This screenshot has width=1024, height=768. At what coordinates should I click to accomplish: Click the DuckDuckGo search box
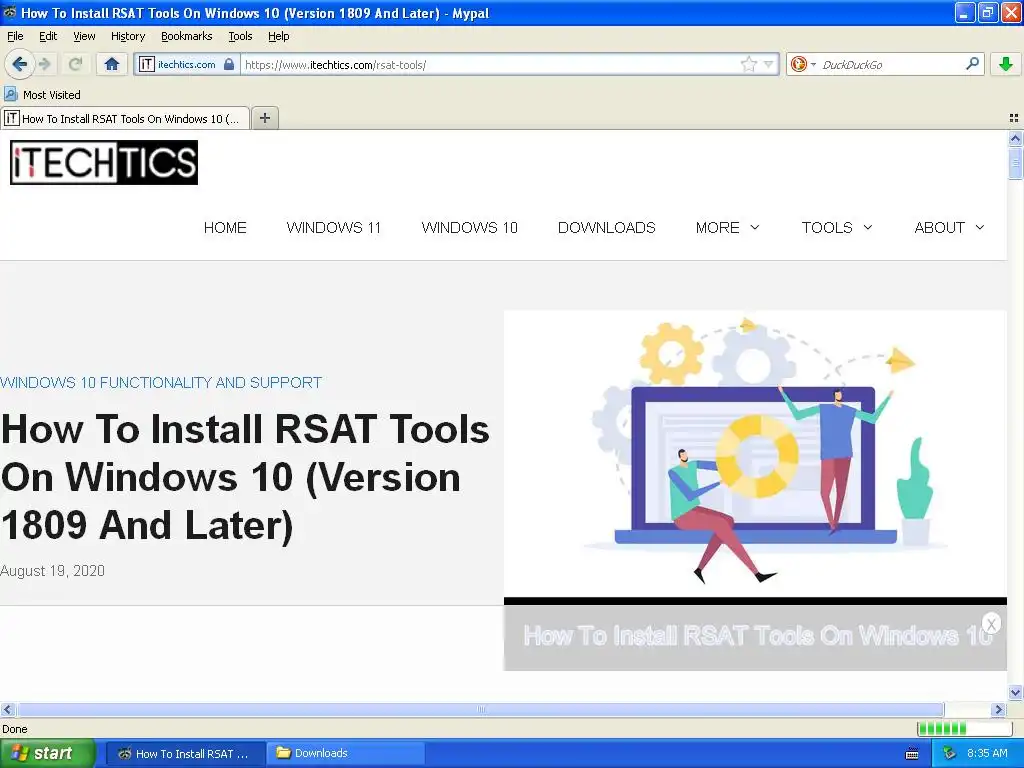click(x=891, y=64)
